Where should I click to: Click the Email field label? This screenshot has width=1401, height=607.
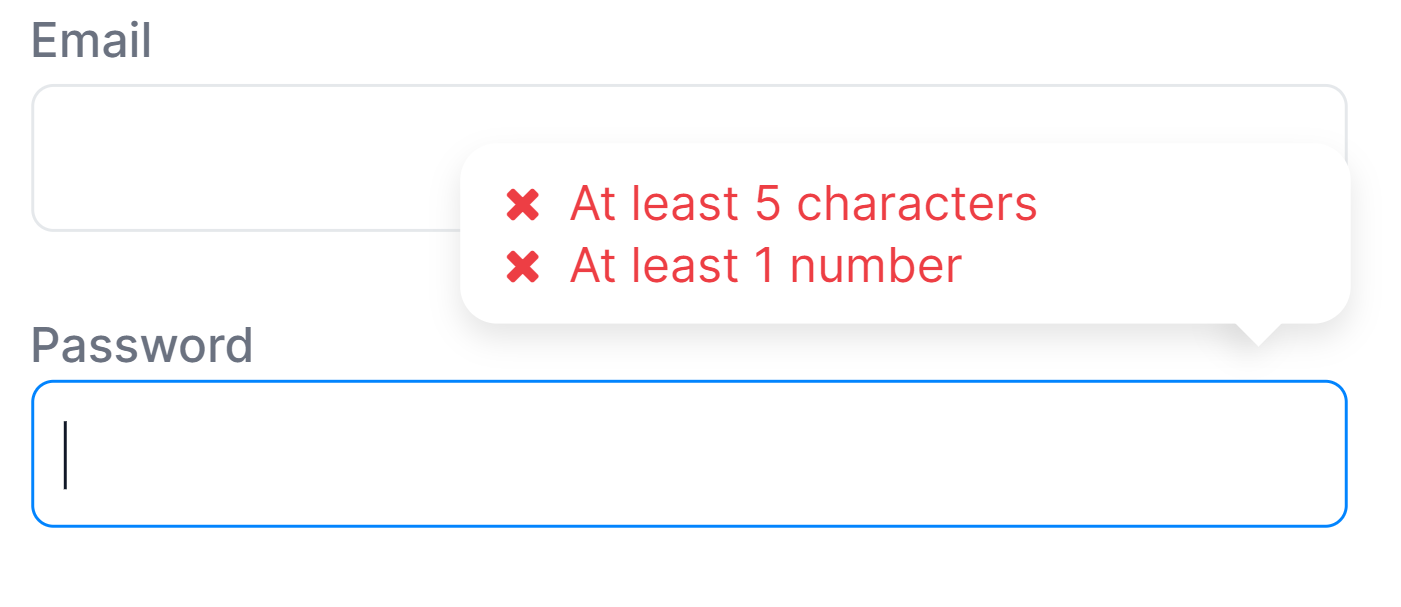coord(91,42)
